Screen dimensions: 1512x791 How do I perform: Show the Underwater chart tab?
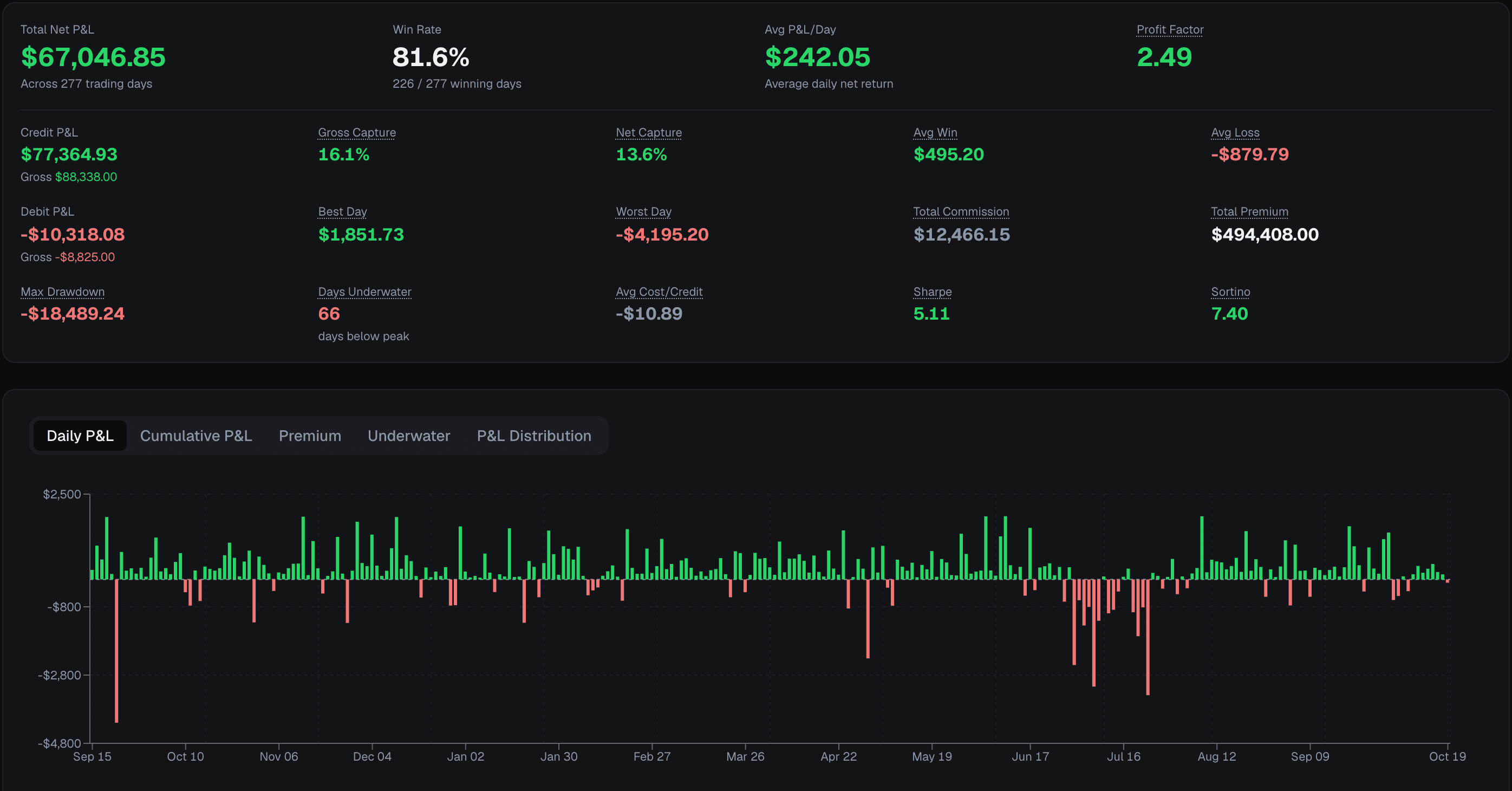coord(409,436)
